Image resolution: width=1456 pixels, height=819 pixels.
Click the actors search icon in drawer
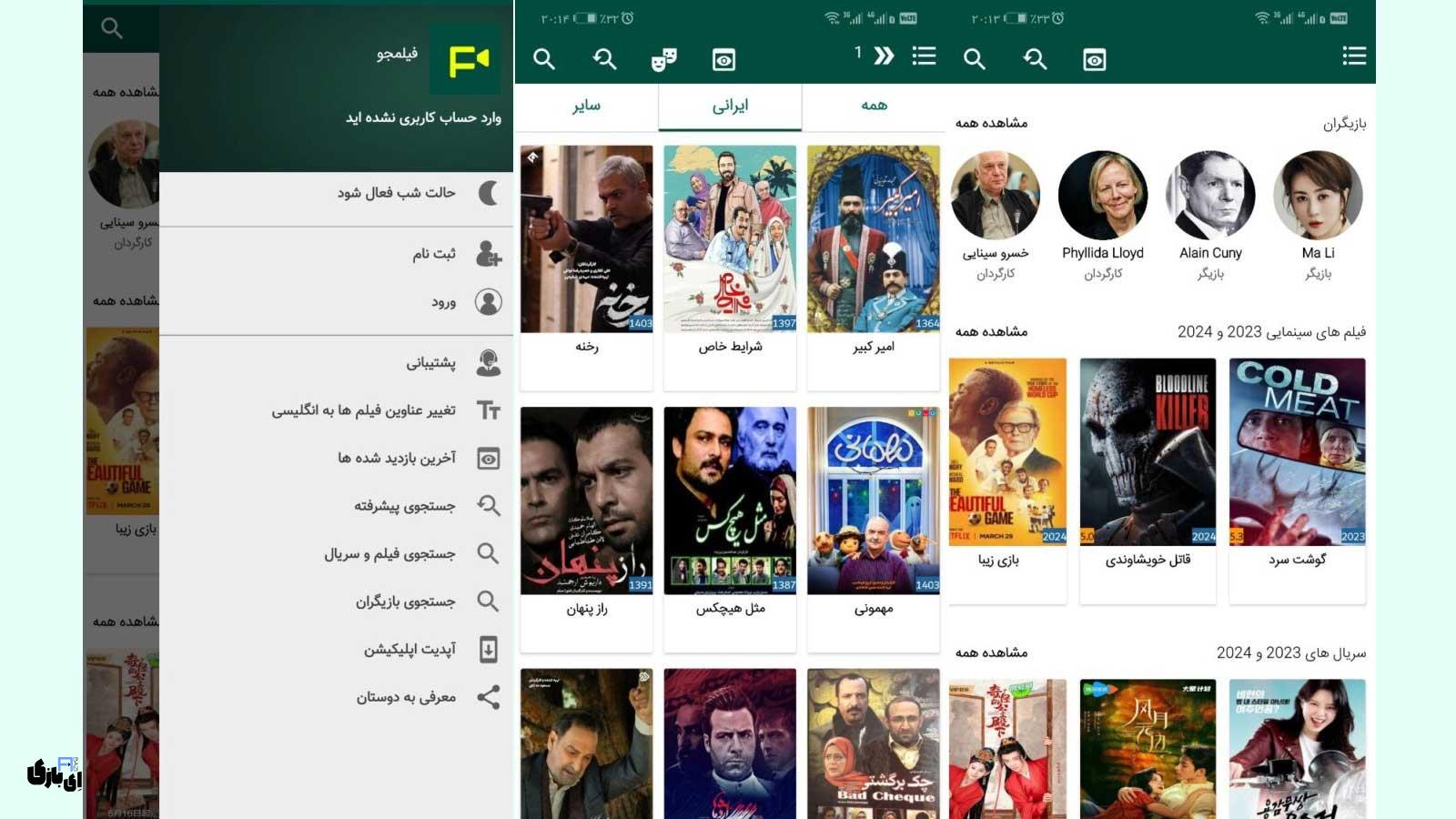(x=489, y=602)
